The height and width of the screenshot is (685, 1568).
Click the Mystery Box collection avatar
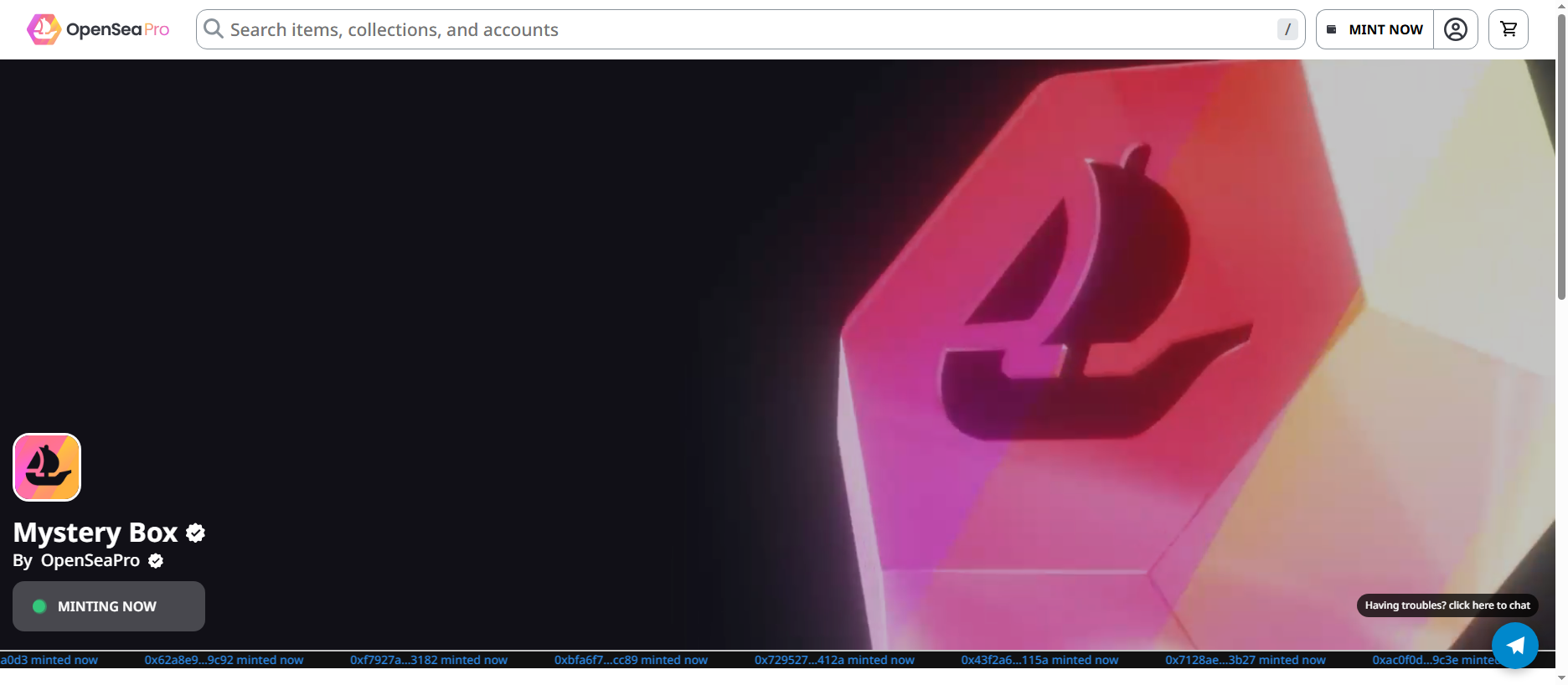(x=47, y=467)
